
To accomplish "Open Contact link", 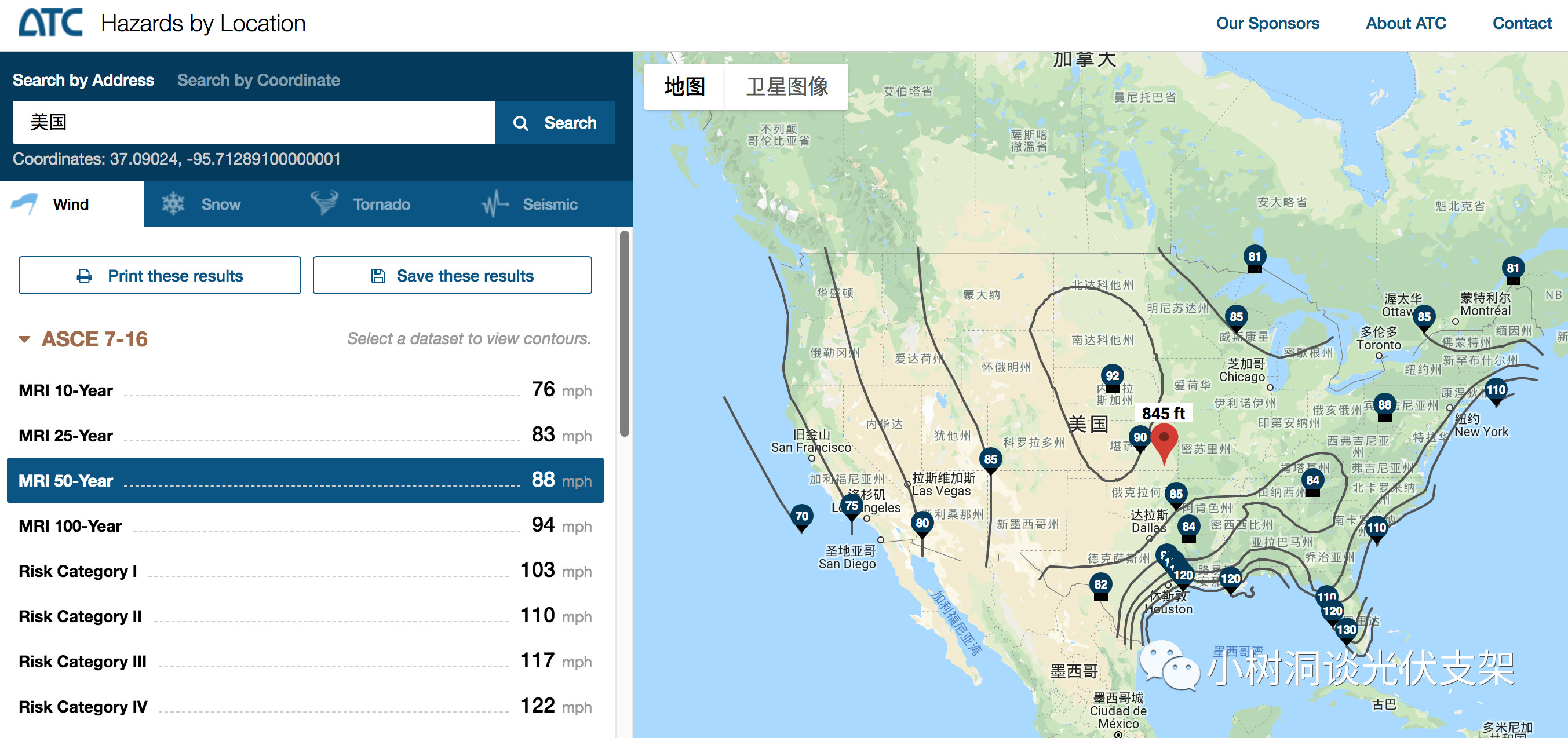I will [1522, 23].
